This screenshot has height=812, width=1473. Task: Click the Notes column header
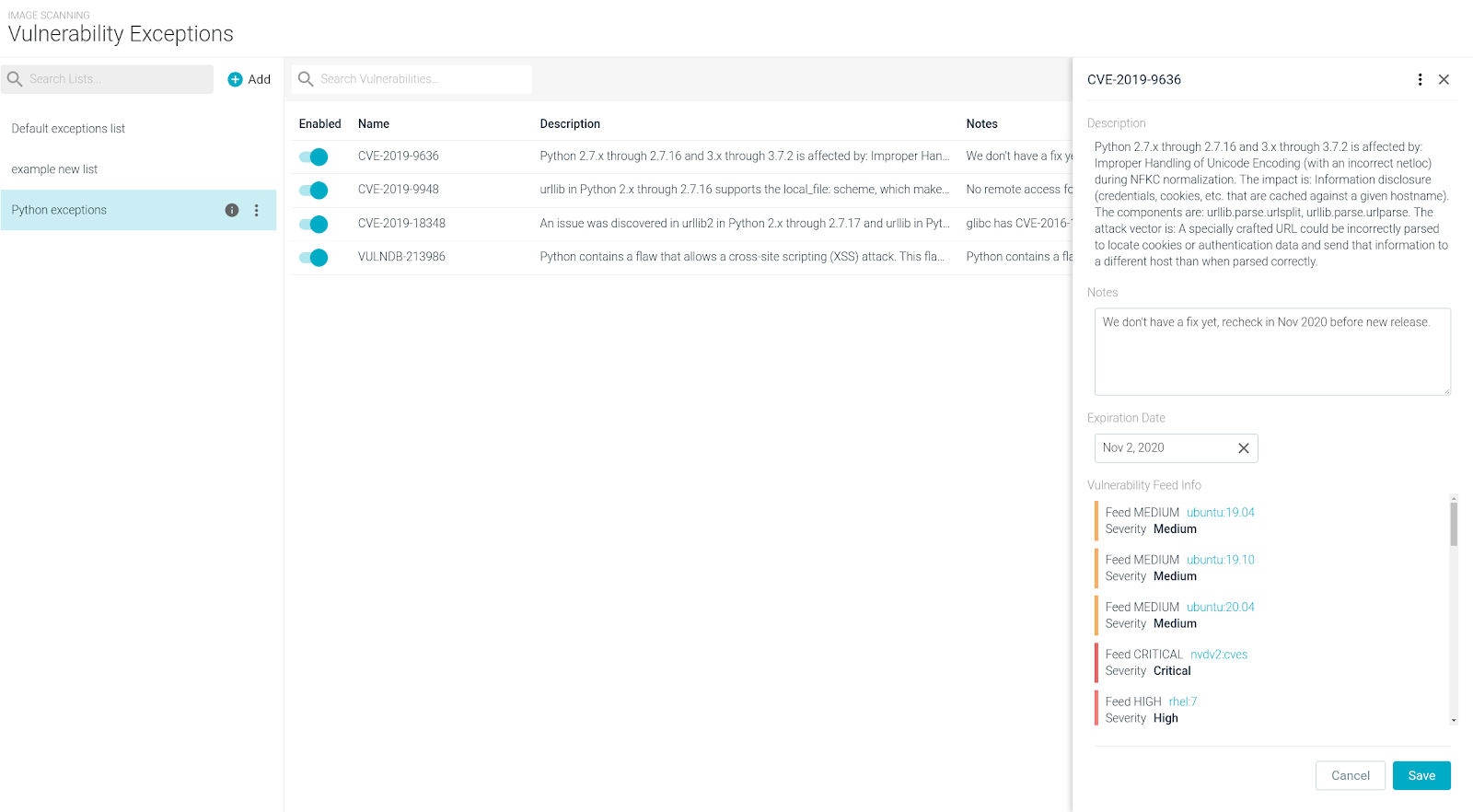click(981, 124)
